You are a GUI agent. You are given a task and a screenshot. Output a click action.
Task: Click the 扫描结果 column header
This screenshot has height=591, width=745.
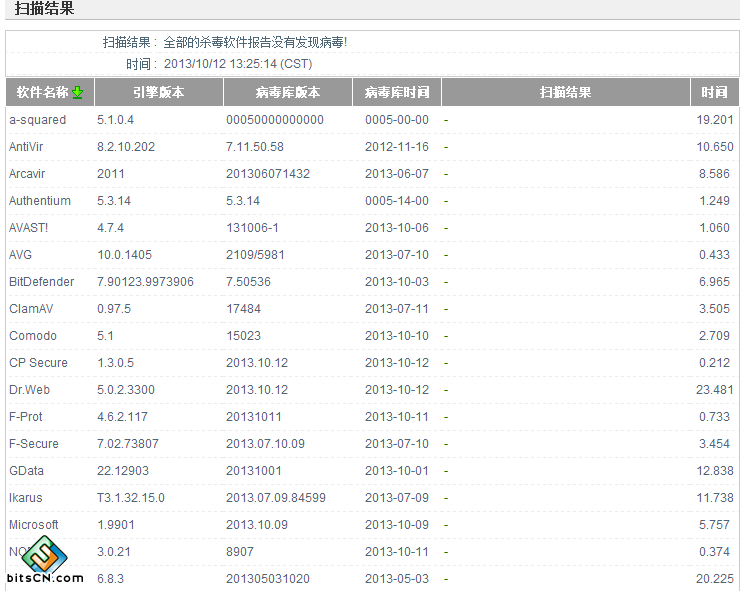[565, 92]
